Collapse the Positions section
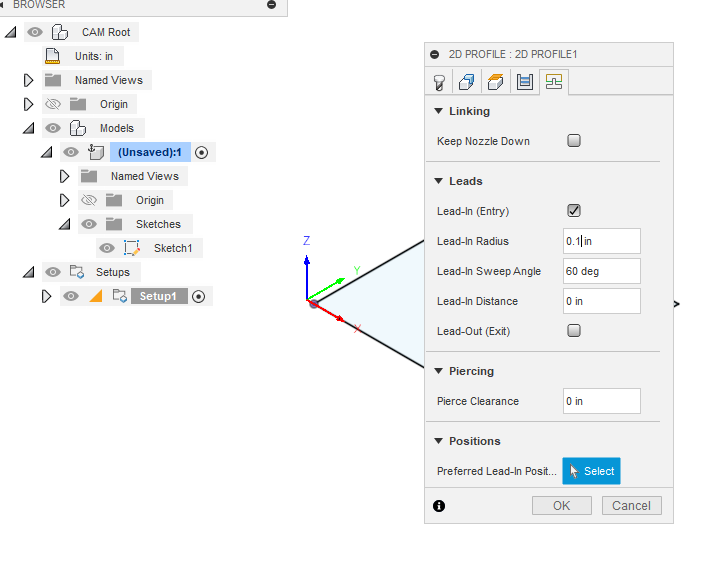 pyautogui.click(x=438, y=441)
